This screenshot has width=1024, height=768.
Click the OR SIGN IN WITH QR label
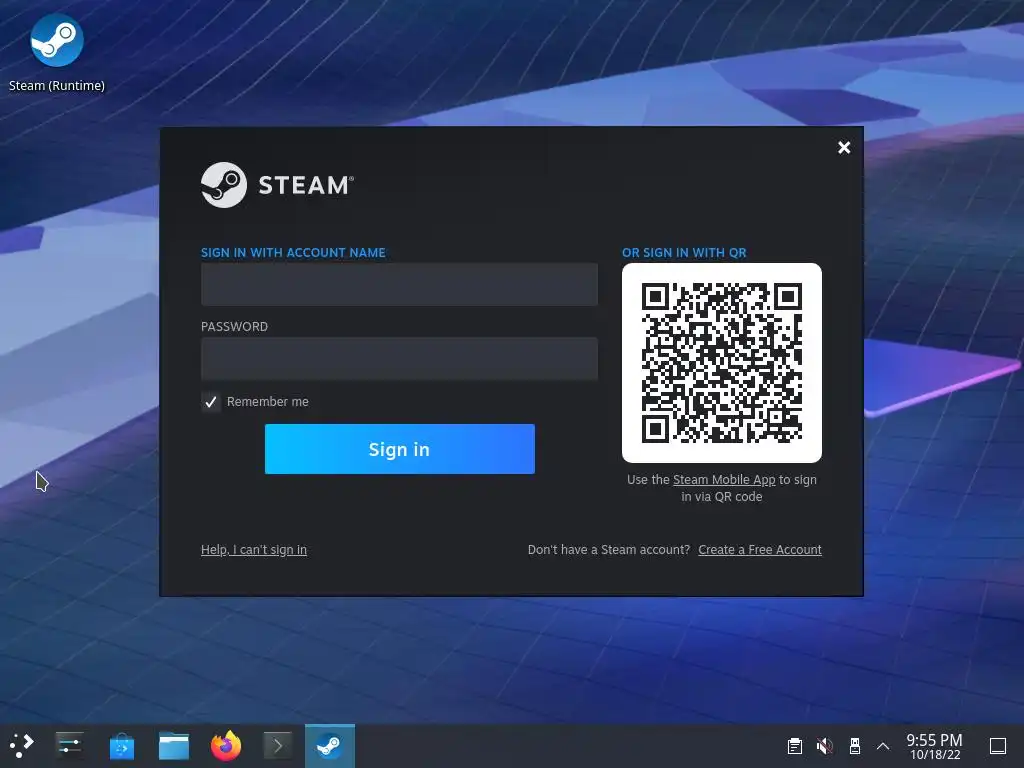click(684, 253)
